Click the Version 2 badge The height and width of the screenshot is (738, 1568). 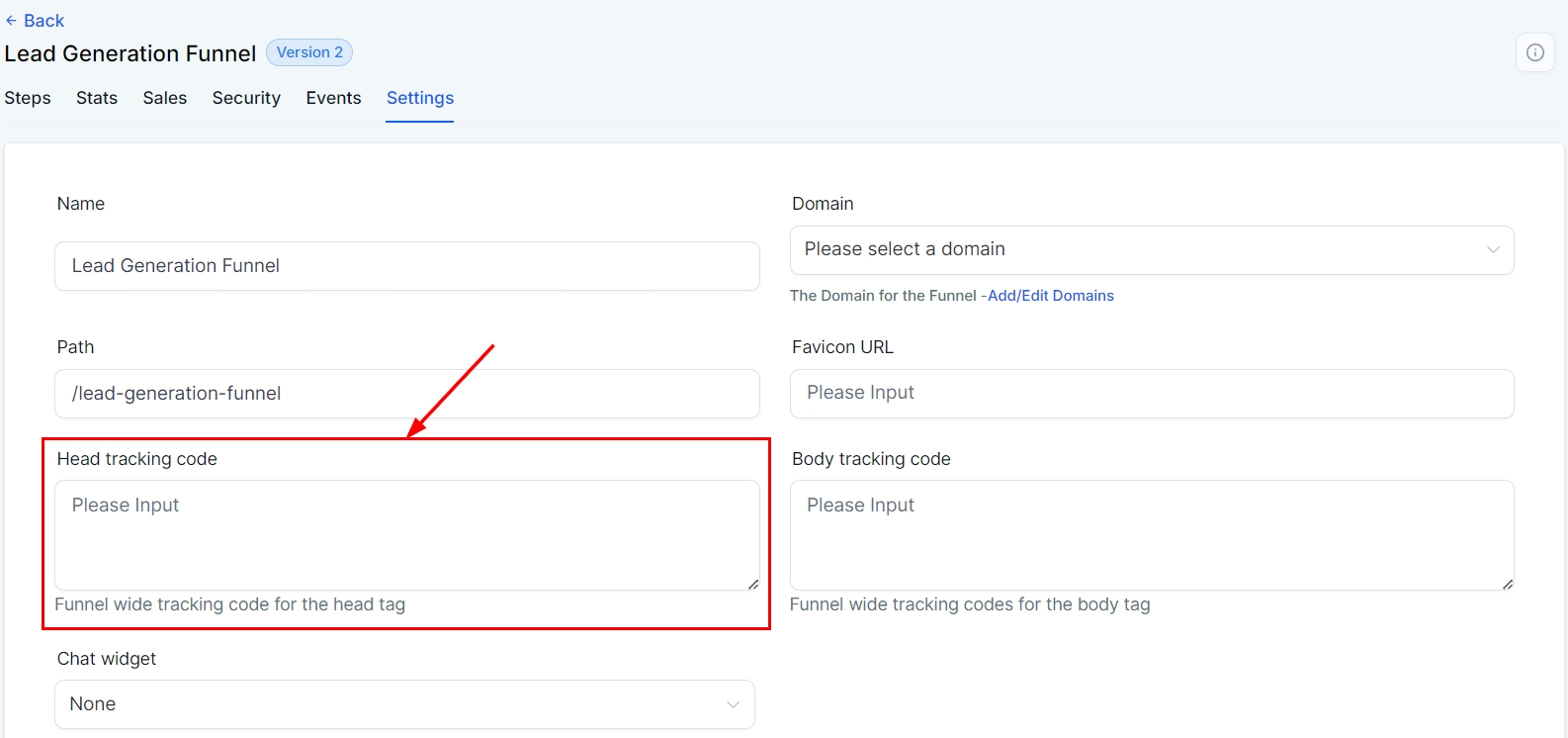[x=309, y=52]
